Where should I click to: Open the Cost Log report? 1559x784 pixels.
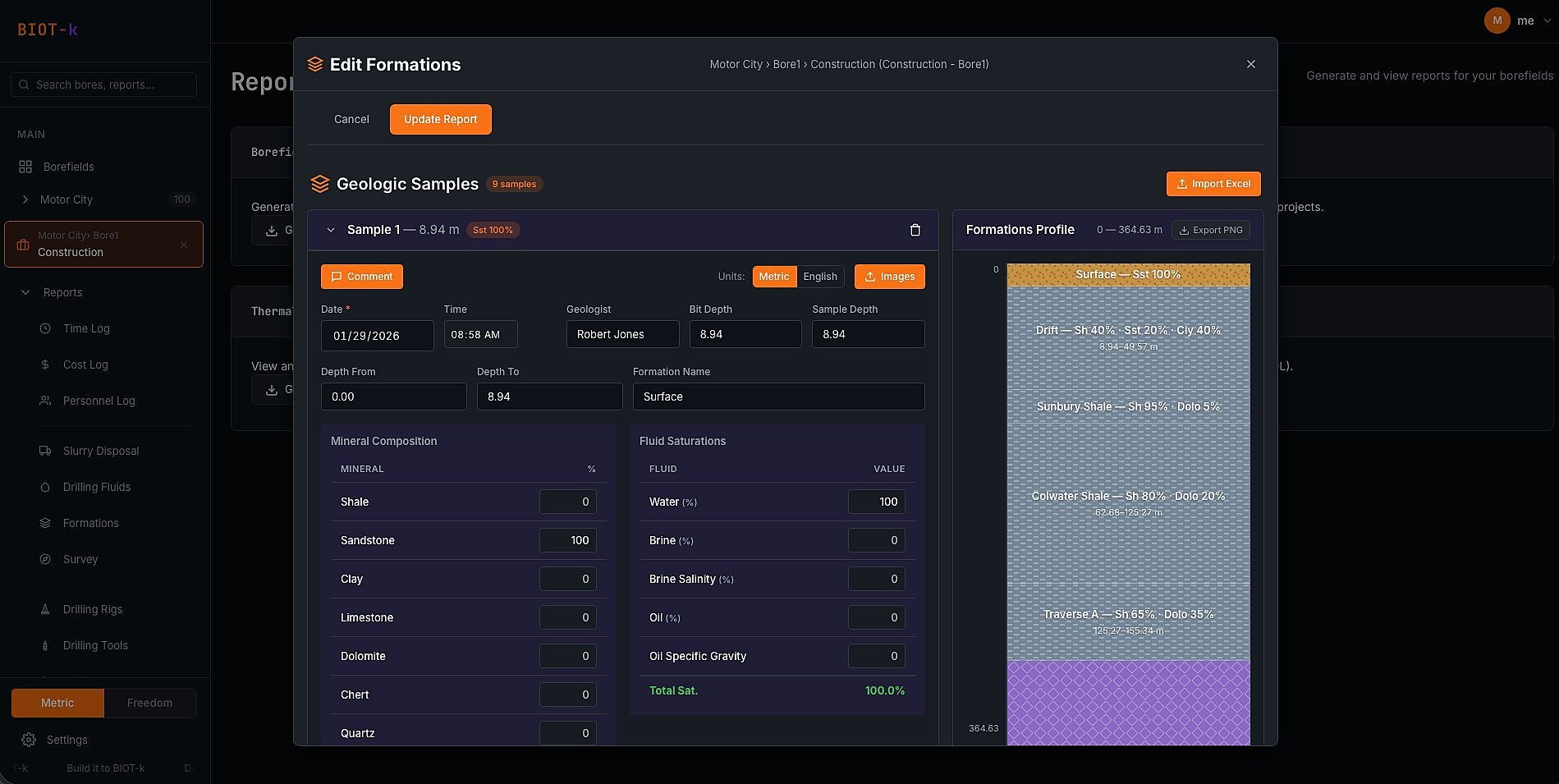coord(85,364)
